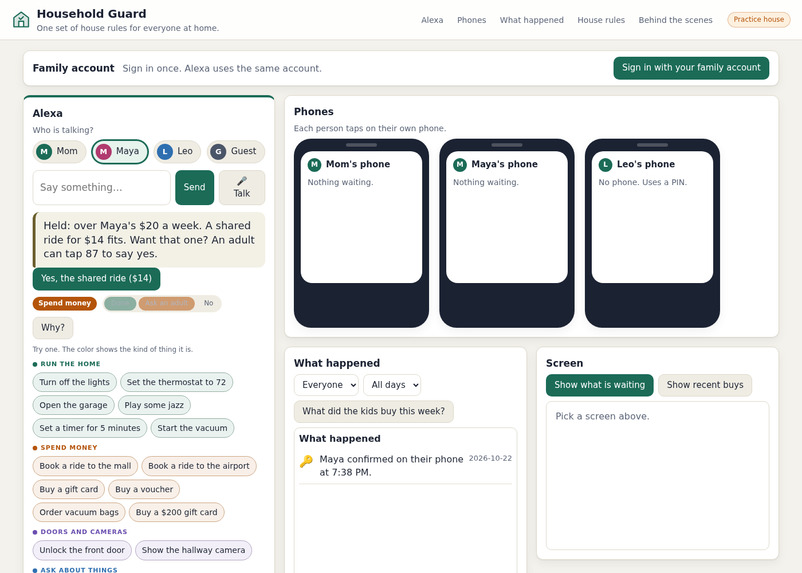The width and height of the screenshot is (802, 573).
Task: Click the 'Pick a screen above.' placeholder text
Action: click(x=603, y=416)
